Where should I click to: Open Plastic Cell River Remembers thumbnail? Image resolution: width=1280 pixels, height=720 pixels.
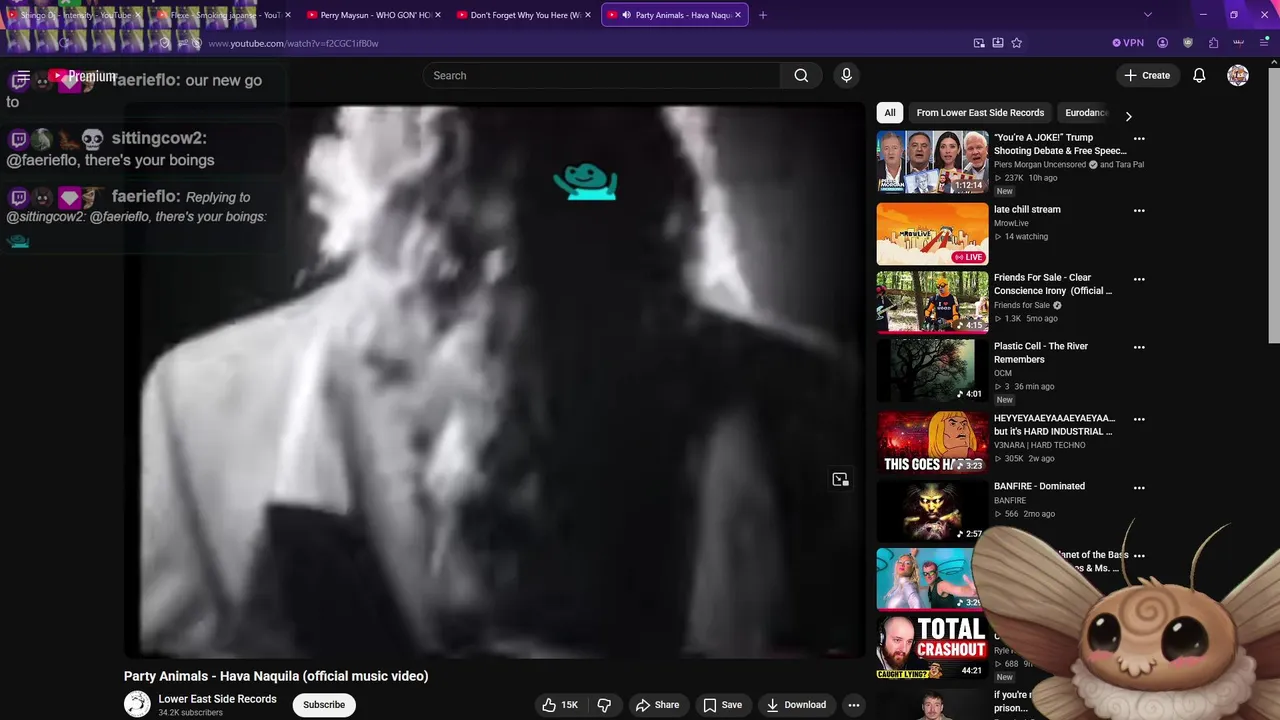click(x=932, y=371)
